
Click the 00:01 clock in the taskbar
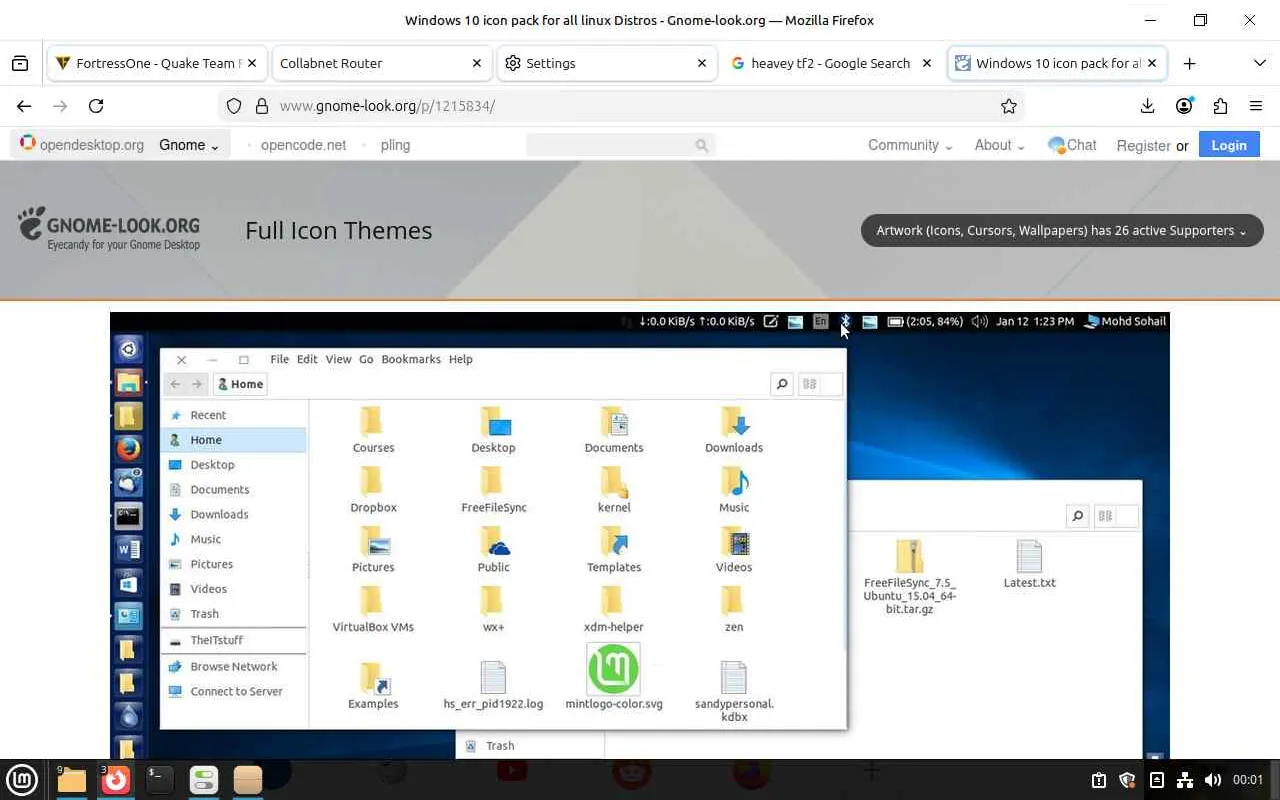point(1248,780)
